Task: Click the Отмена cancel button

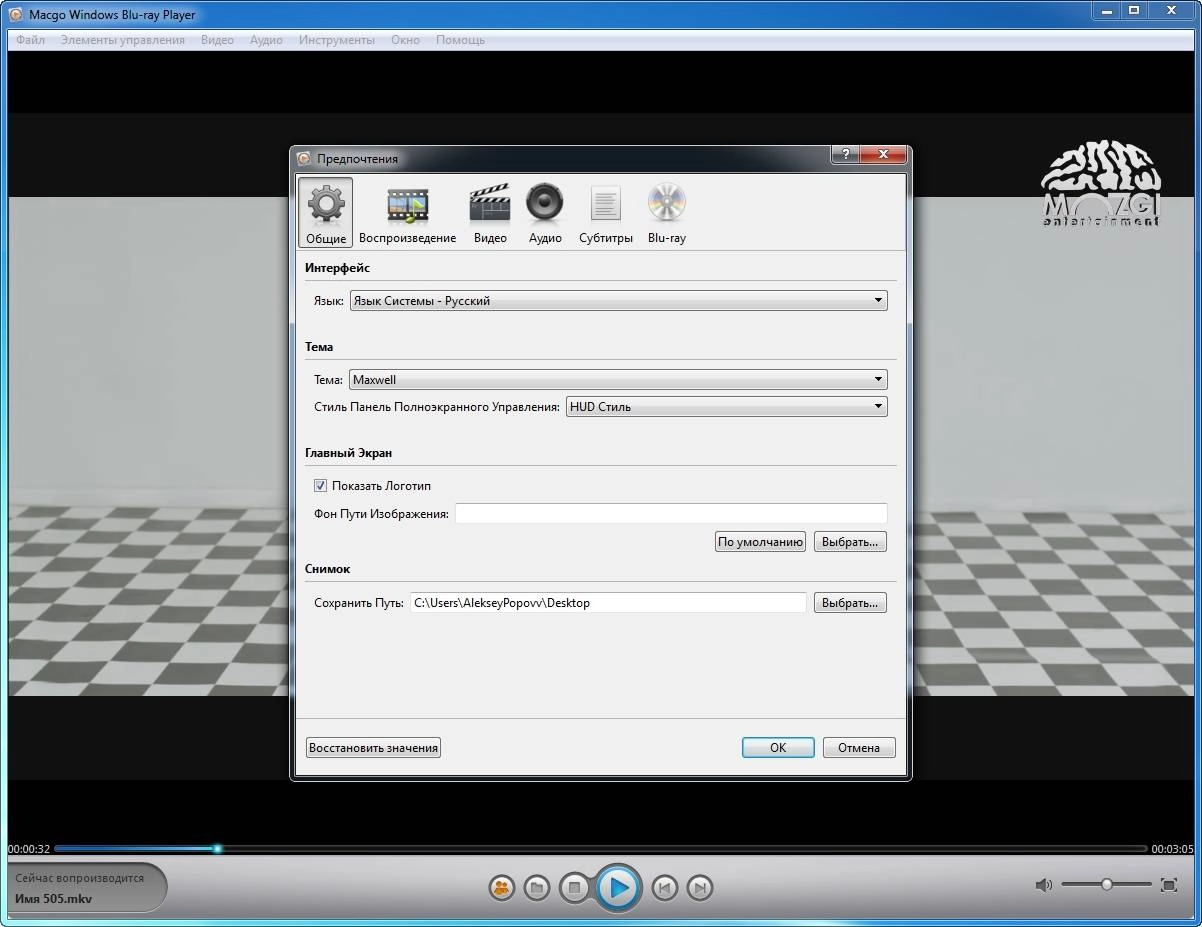Action: (859, 748)
